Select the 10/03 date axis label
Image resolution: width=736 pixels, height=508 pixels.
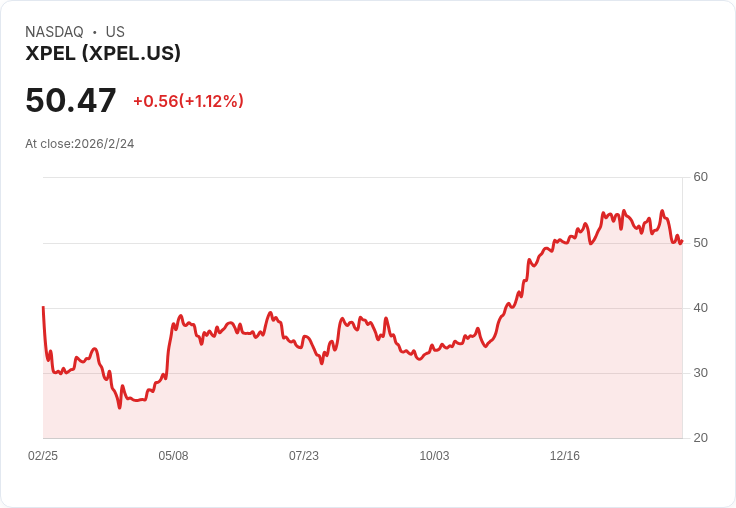click(434, 455)
